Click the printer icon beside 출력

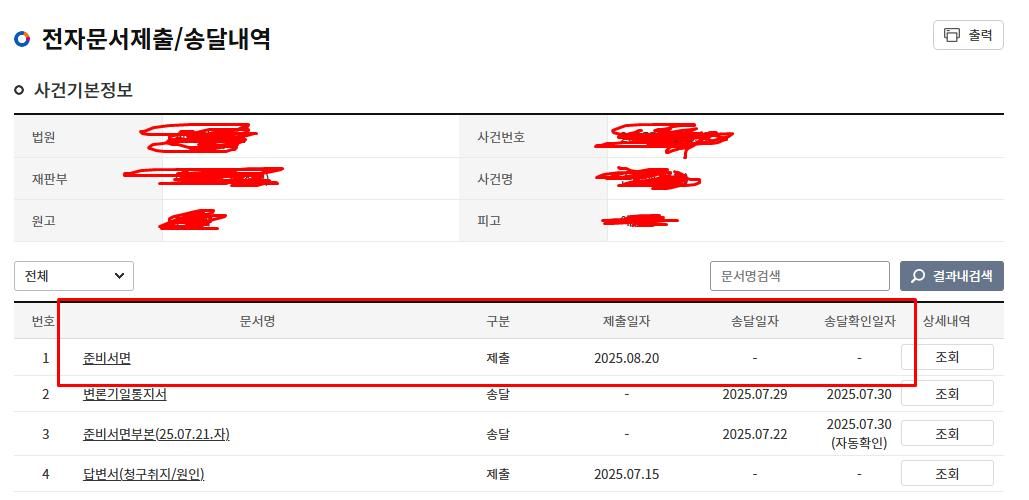(x=952, y=35)
